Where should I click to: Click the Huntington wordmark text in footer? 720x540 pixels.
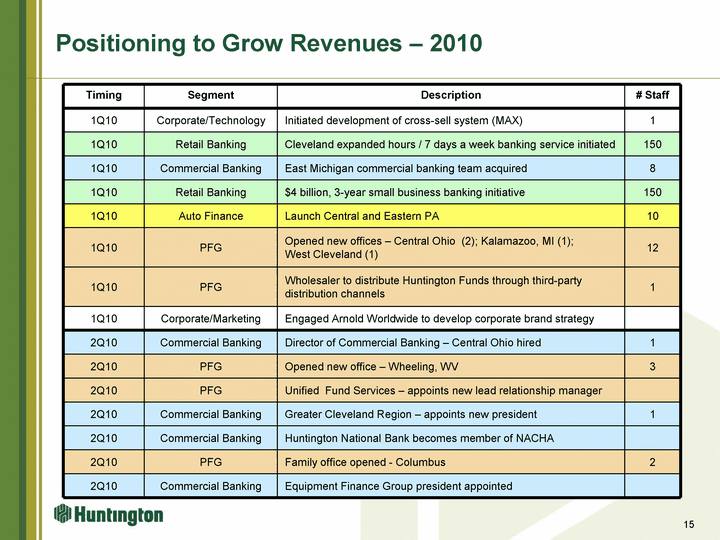tap(120, 516)
